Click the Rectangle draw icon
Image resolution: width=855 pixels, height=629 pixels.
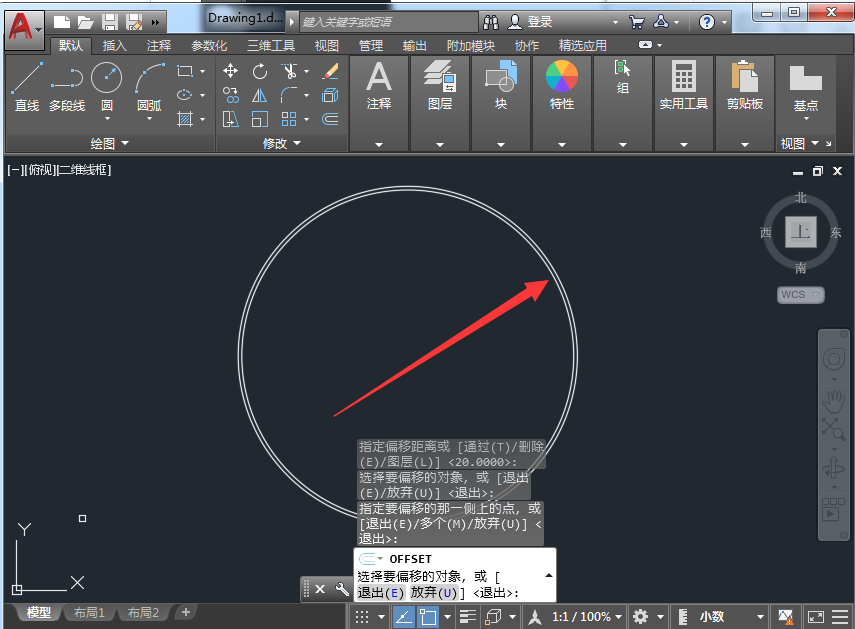185,71
